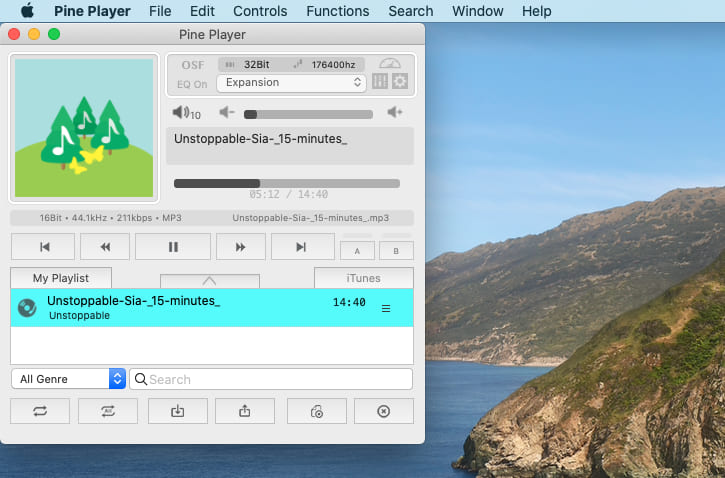Rewind the current track
The width and height of the screenshot is (725, 478).
point(105,247)
